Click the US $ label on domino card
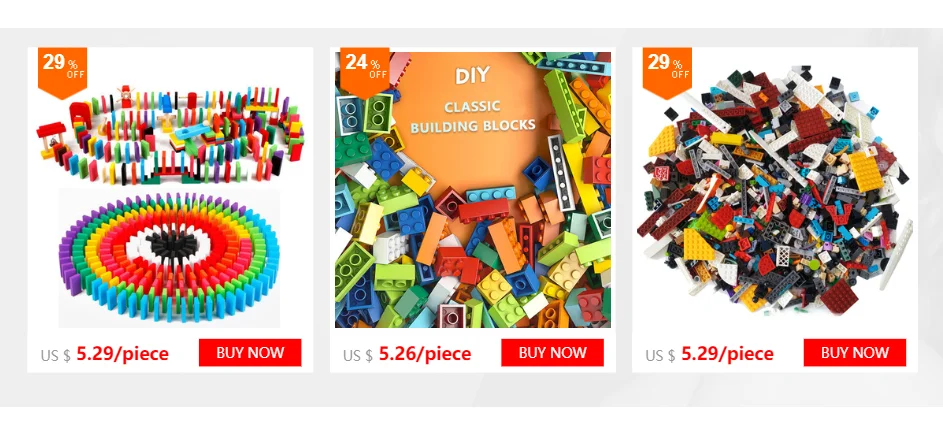 pos(55,356)
